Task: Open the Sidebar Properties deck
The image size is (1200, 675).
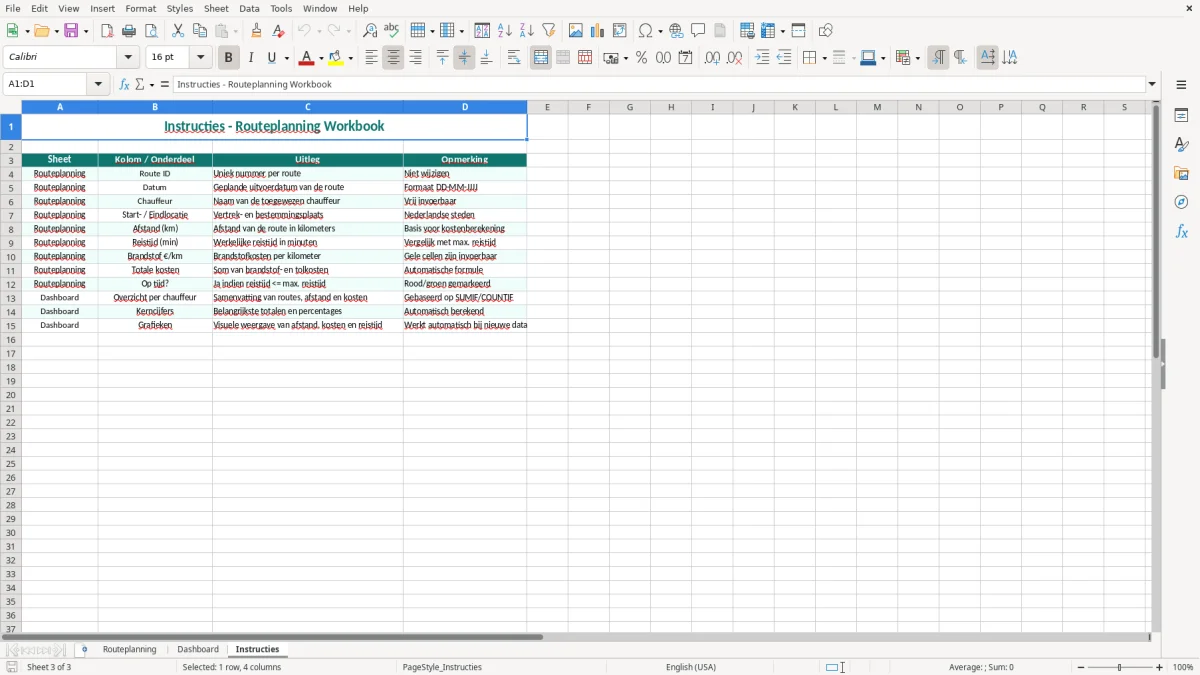Action: coord(1181,116)
